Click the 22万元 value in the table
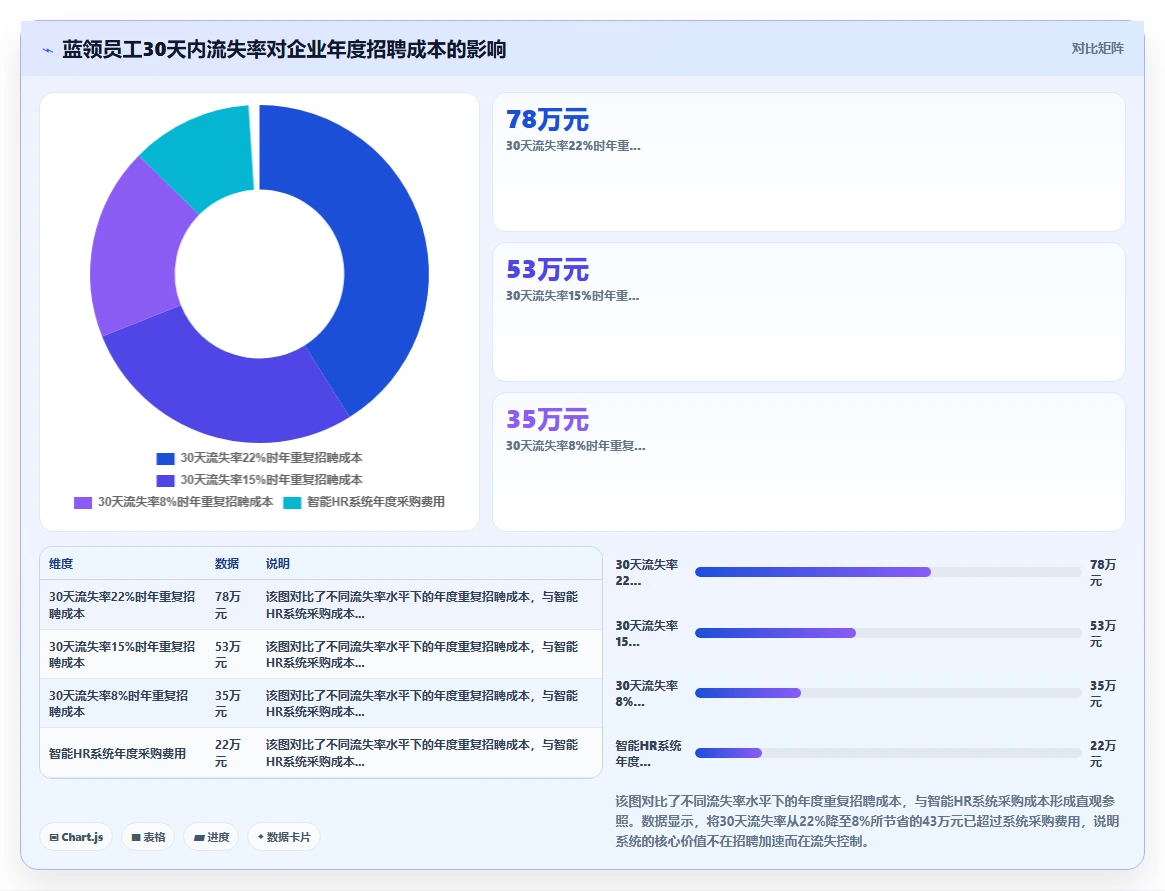Screen dimensions: 1165x891 coord(228,753)
